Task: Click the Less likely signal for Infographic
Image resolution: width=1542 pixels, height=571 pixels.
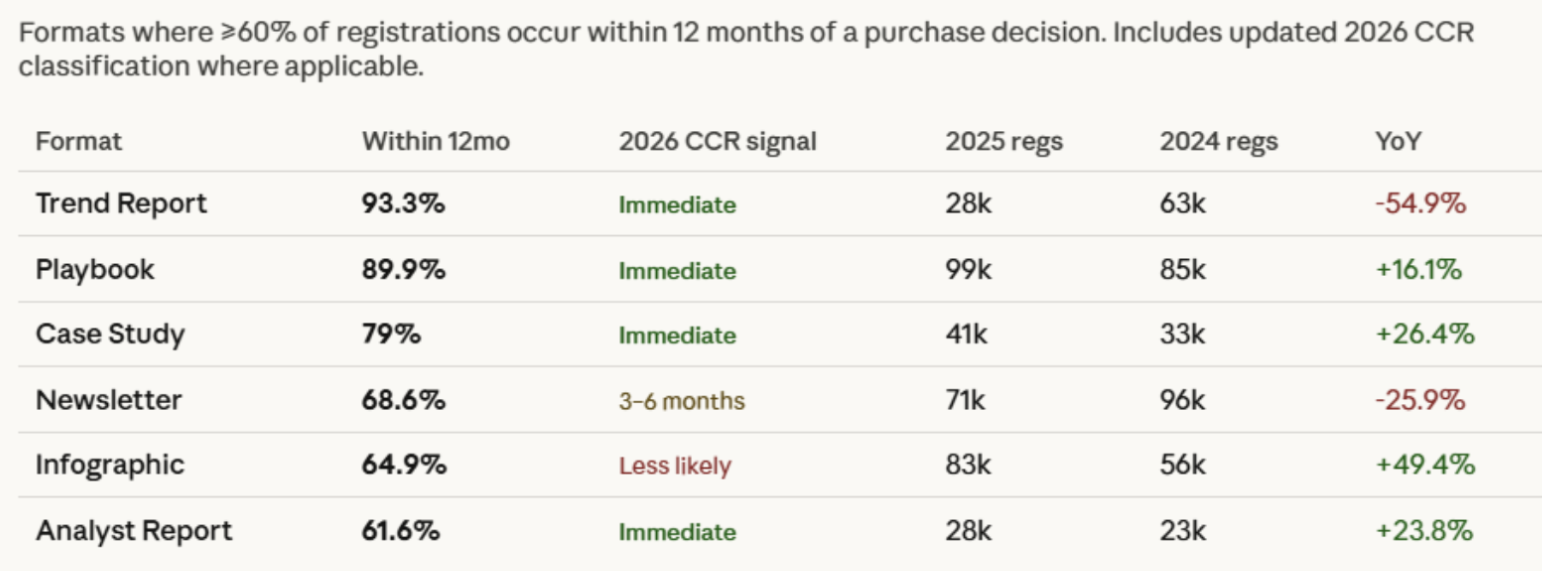Action: click(x=675, y=466)
